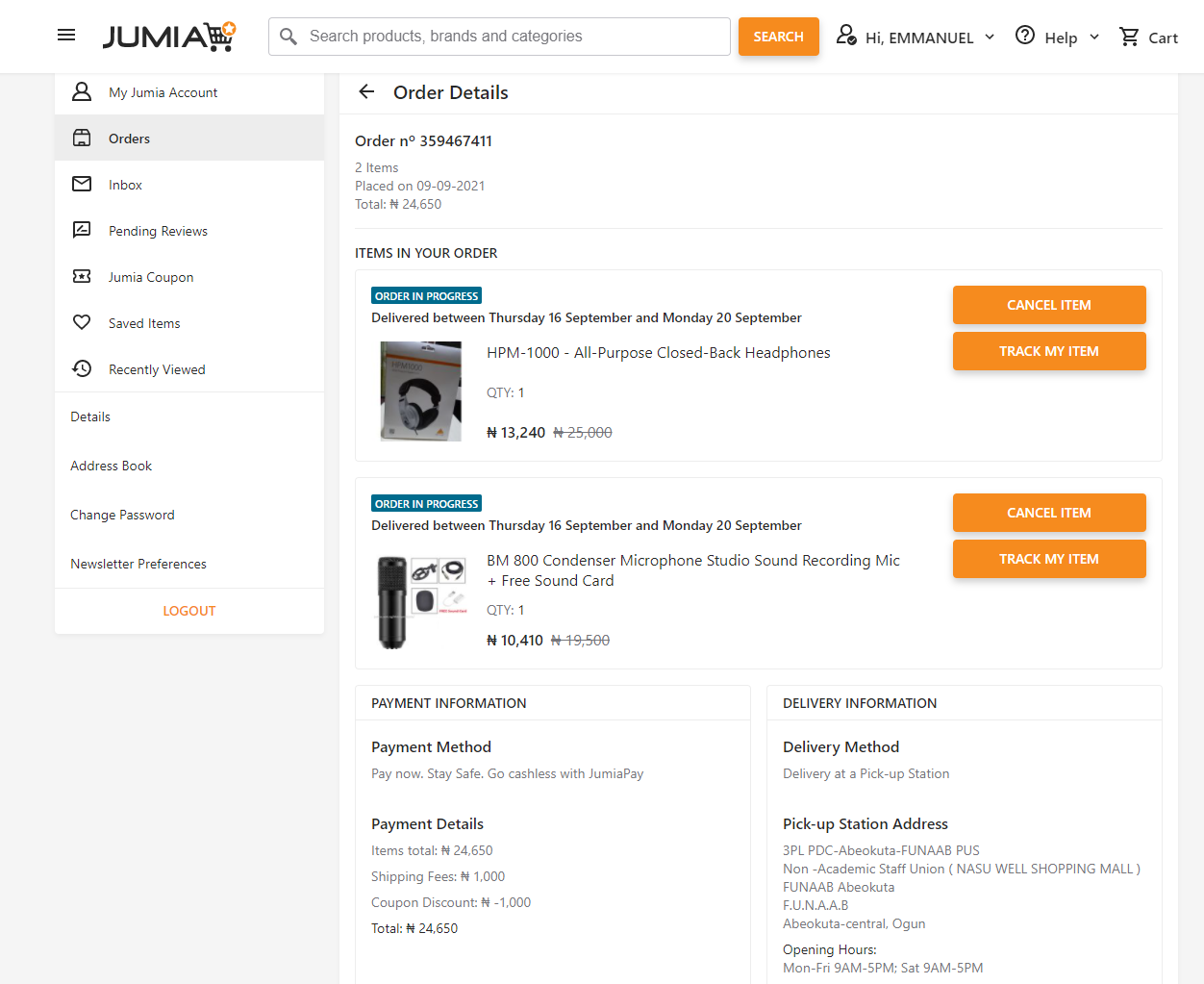Click the search magnifier icon
Viewport: 1204px width, 984px height.
click(x=288, y=37)
